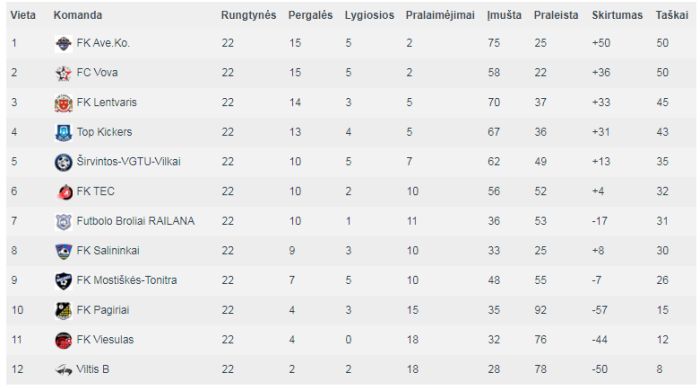This screenshot has height=390, width=700.
Task: Sort by the Pergalės column header
Action: click(310, 15)
